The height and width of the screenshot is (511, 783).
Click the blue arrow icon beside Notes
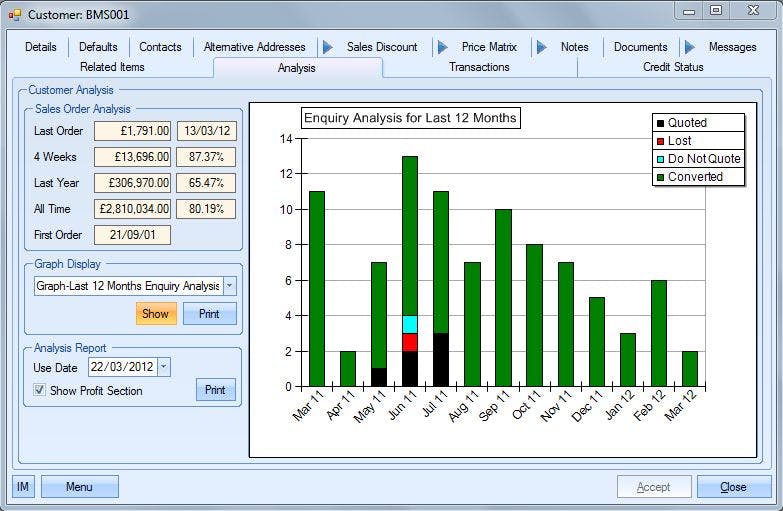point(542,47)
